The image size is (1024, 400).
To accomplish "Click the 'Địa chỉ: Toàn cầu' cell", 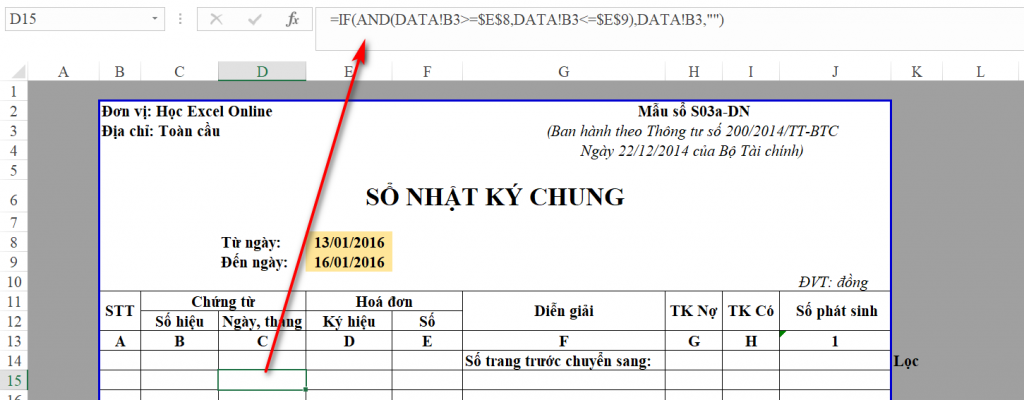I will click(x=161, y=131).
